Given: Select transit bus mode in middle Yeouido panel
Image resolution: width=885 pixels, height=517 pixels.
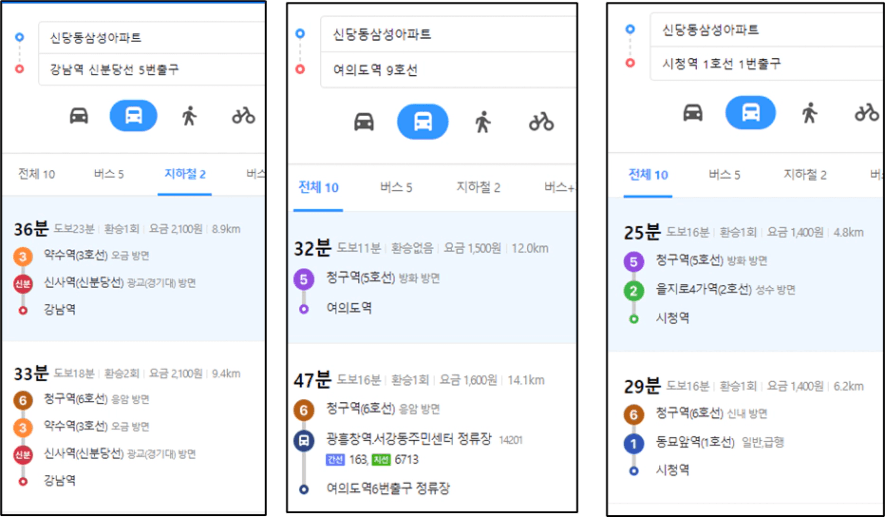Looking at the screenshot, I should 423,121.
